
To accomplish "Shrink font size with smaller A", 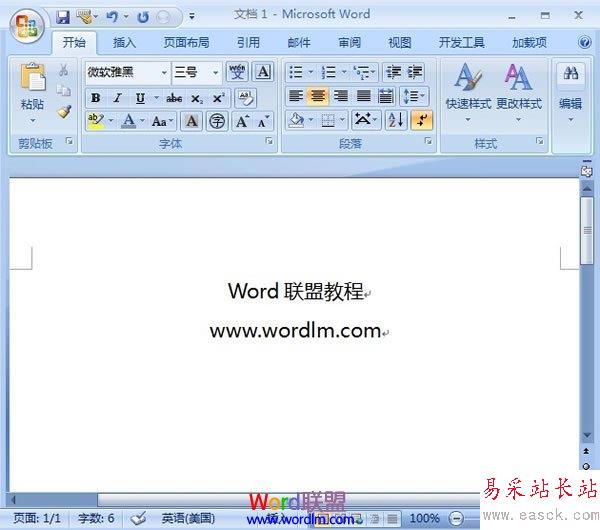I will [x=263, y=122].
